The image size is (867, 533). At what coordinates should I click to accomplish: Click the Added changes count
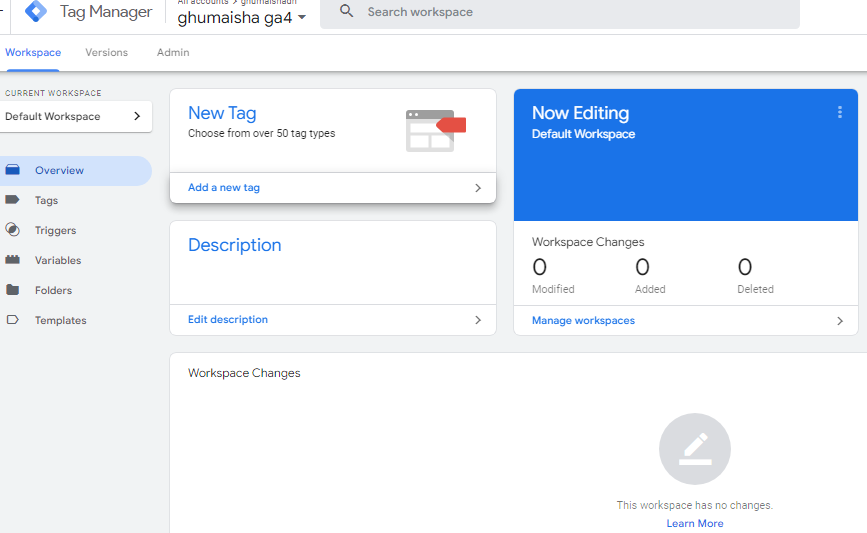click(642, 267)
